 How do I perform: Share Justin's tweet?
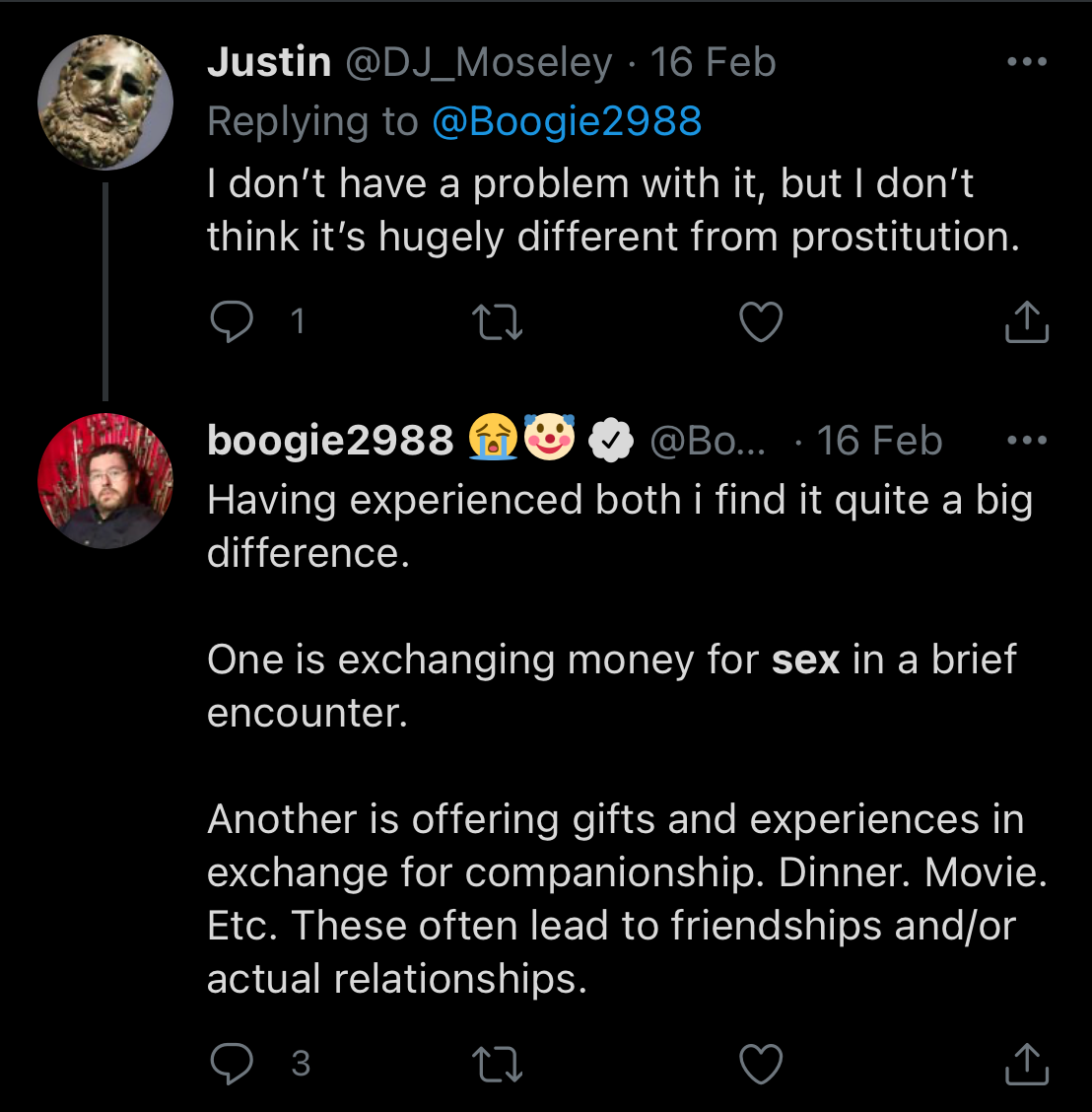[1026, 322]
